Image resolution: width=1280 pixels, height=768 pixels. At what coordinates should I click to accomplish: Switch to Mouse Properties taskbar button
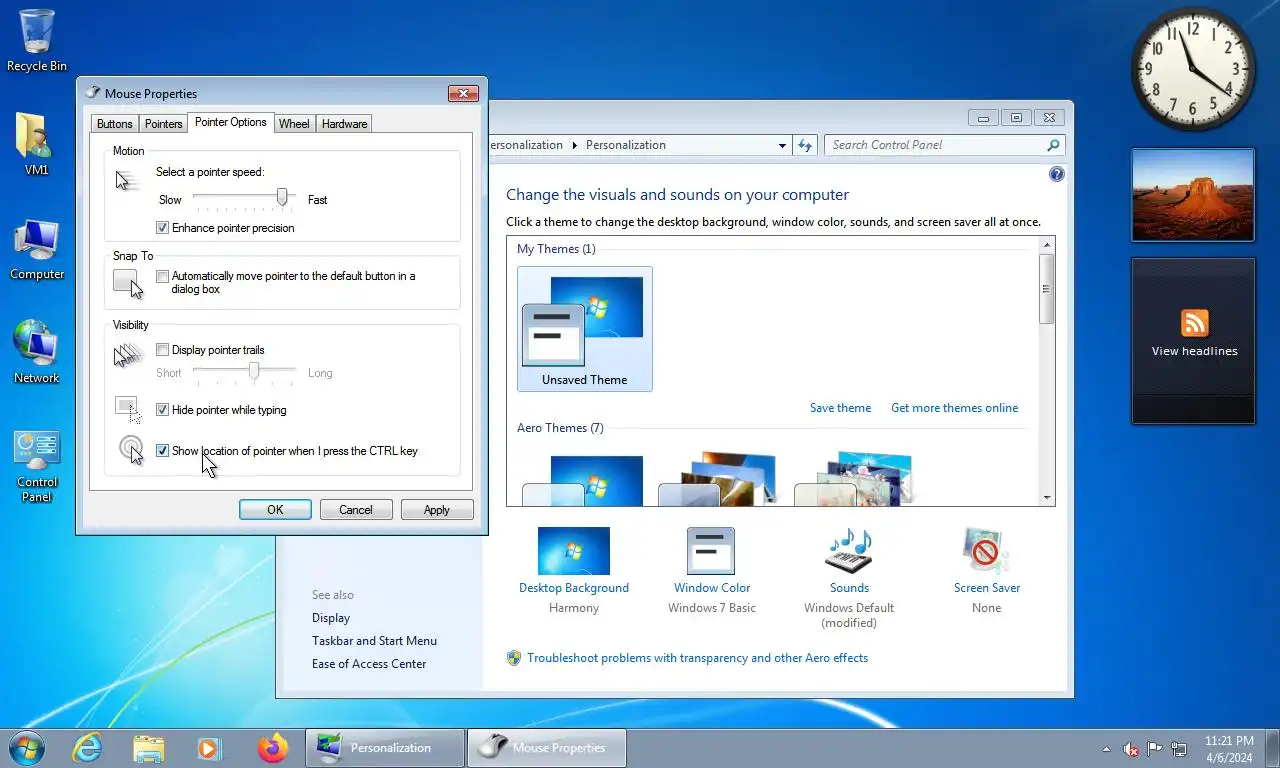click(x=547, y=748)
